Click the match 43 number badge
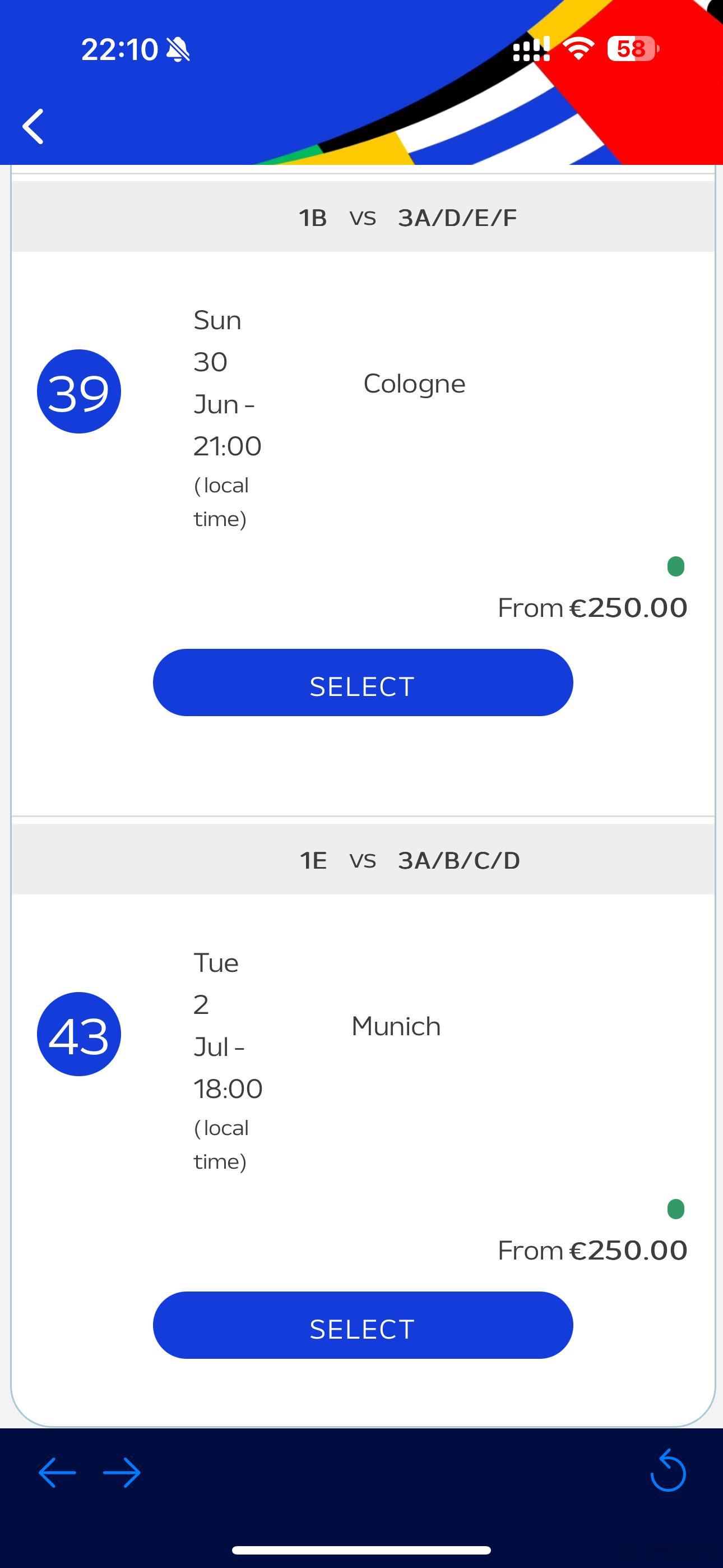The width and height of the screenshot is (723, 1568). coord(79,1034)
